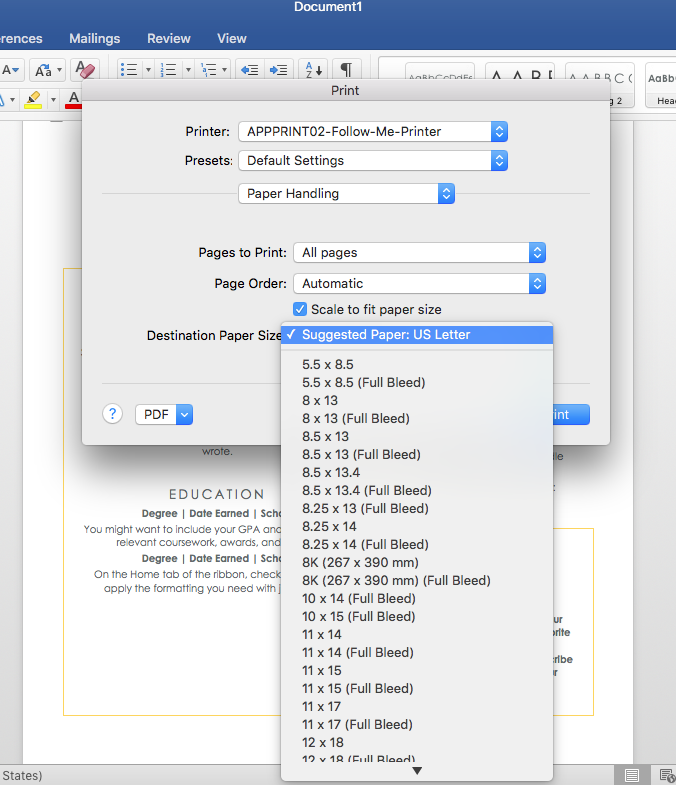
Task: Click the A-Z sort icon
Action: coord(313,70)
